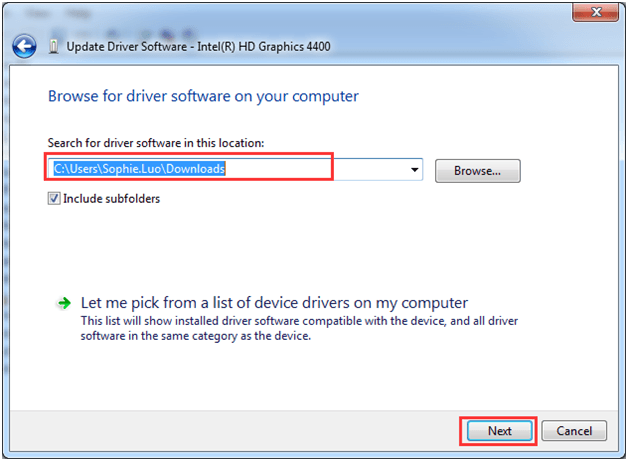Expand the driver location dropdown arrow

pos(415,169)
